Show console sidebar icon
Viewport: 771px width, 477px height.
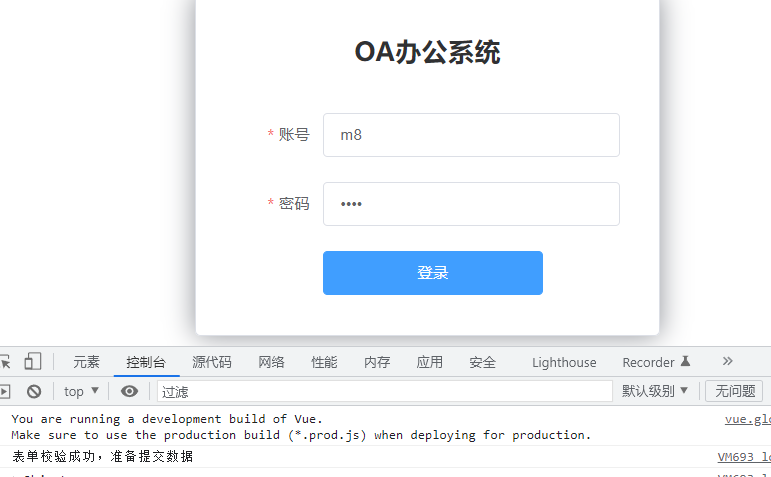pos(5,391)
